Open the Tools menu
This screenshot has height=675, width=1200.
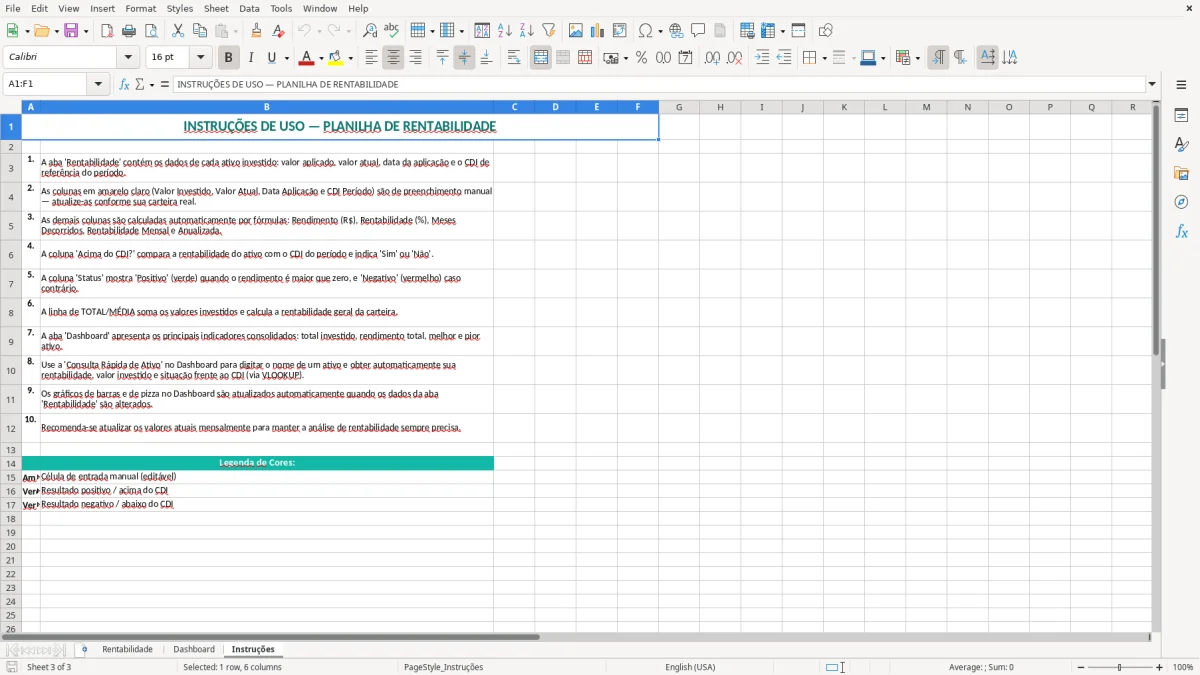point(281,8)
